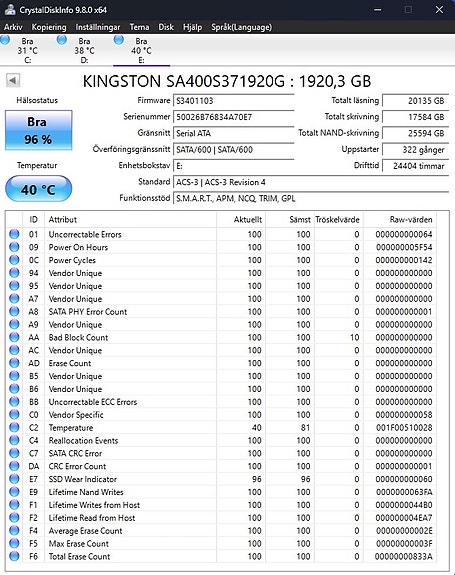455x575 pixels.
Task: Click the Raw-värden column header
Action: pyautogui.click(x=400, y=219)
